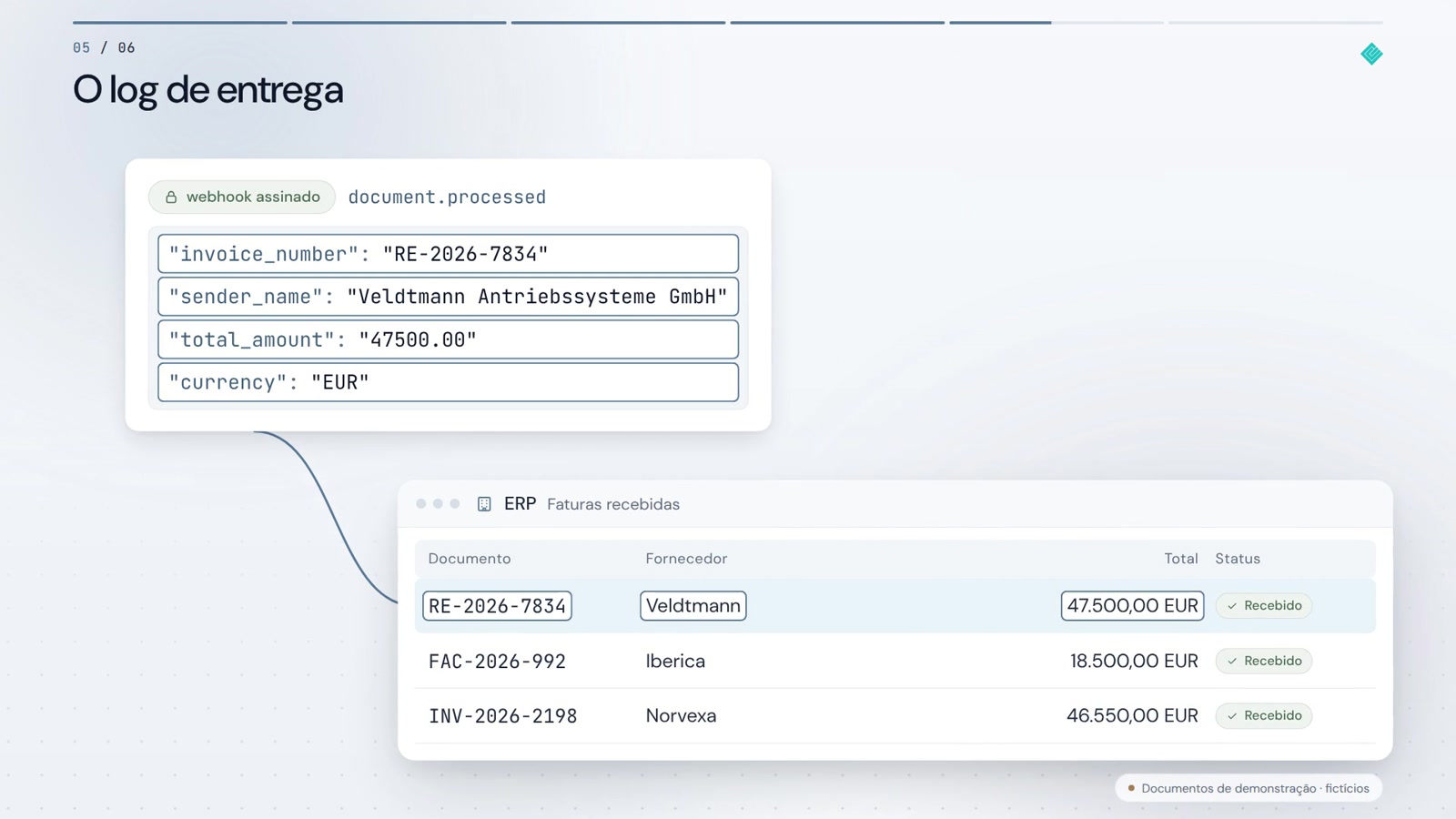Image resolution: width=1456 pixels, height=819 pixels.
Task: Select the 'Recebido' status for INV-2026-2198
Action: [1264, 716]
